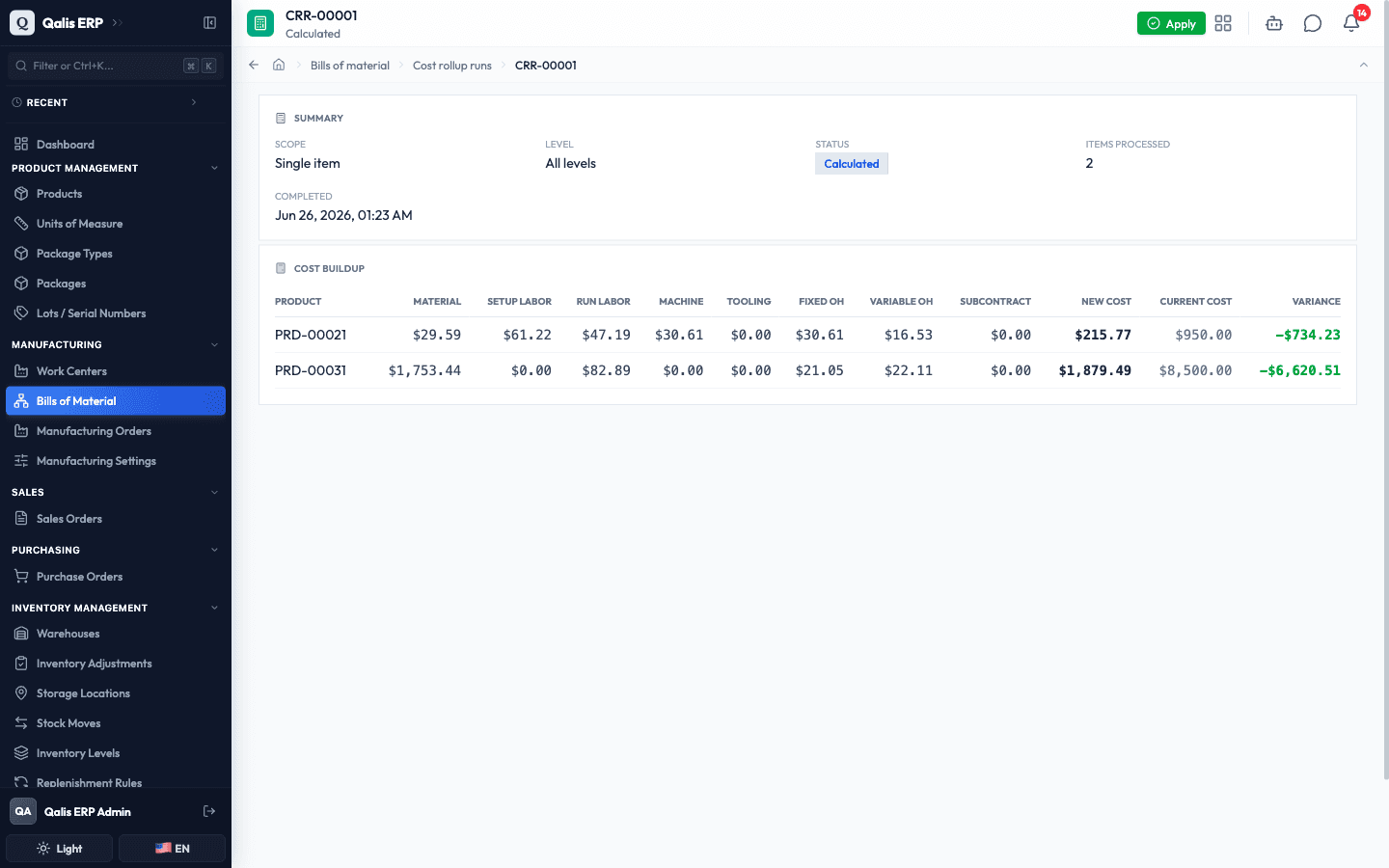Click the page vertical scrollbar

(1385, 391)
